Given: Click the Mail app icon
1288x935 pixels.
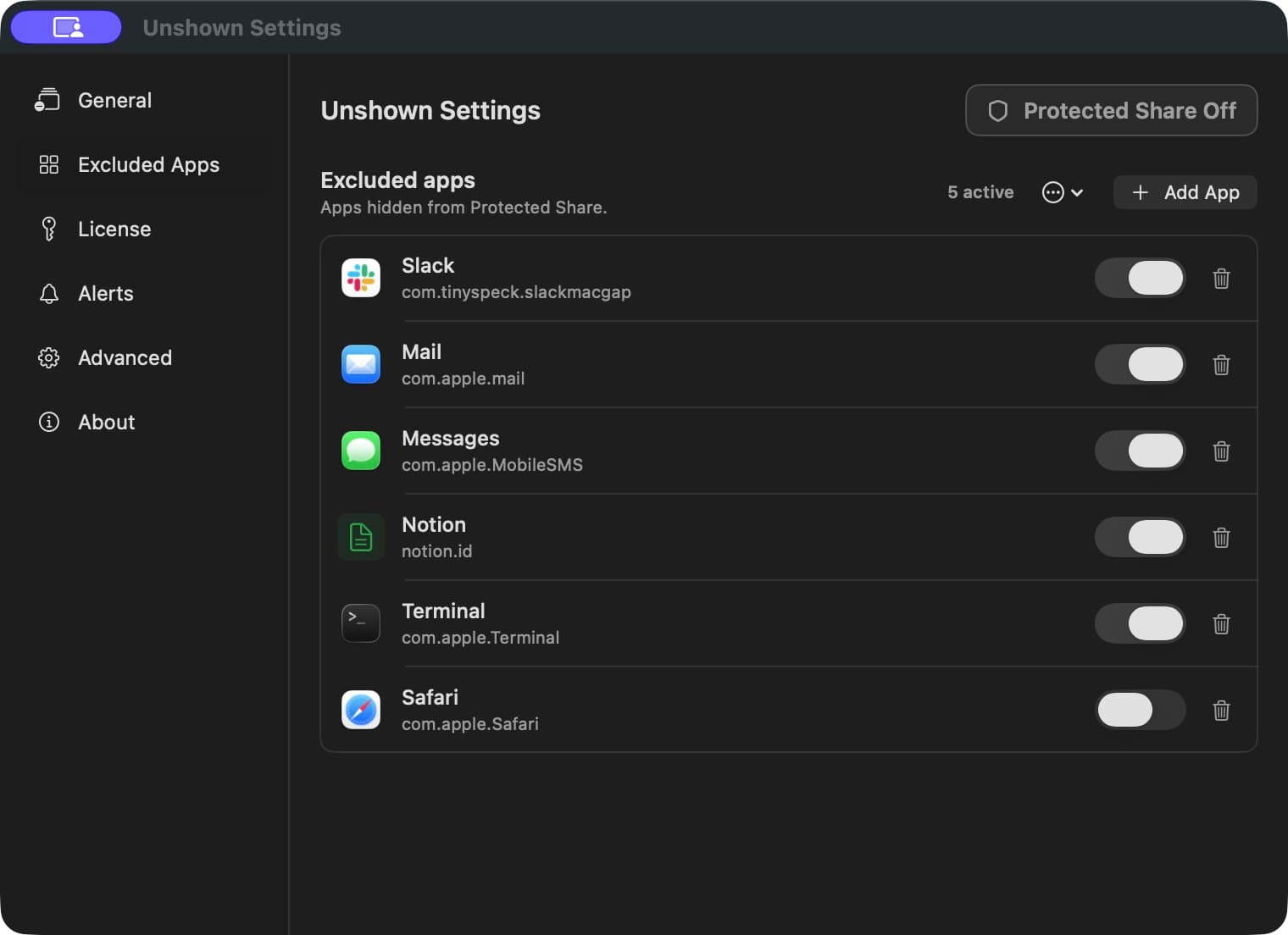Looking at the screenshot, I should [361, 364].
